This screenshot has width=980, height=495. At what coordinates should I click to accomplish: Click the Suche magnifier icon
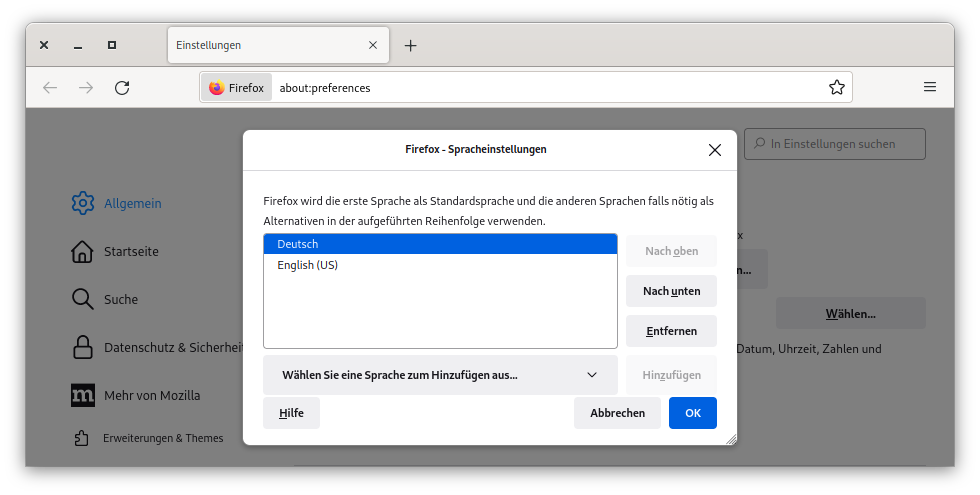click(82, 299)
